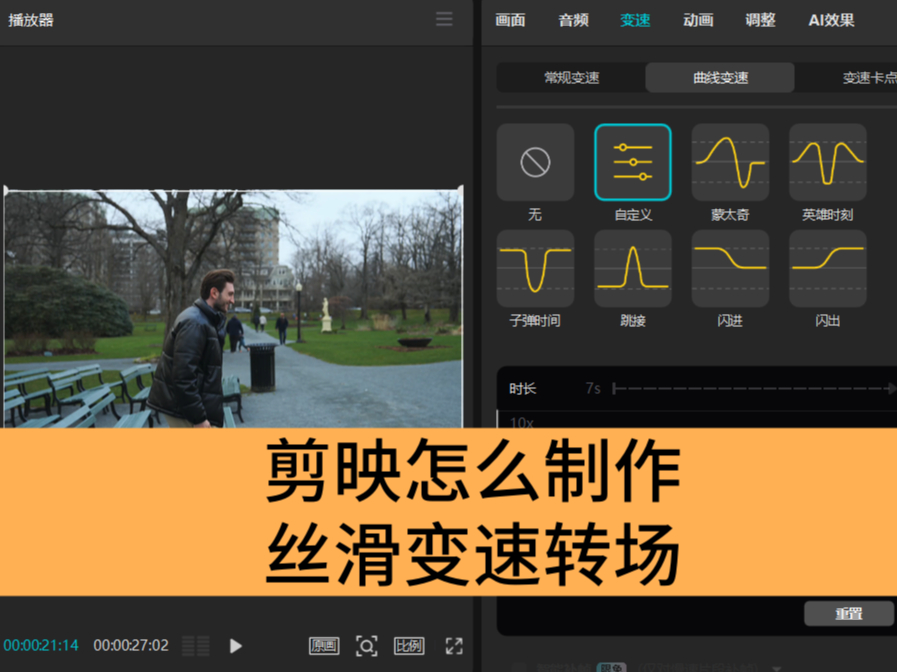Click the total duration 00:00:27:02
This screenshot has height=672, width=897.
click(131, 646)
